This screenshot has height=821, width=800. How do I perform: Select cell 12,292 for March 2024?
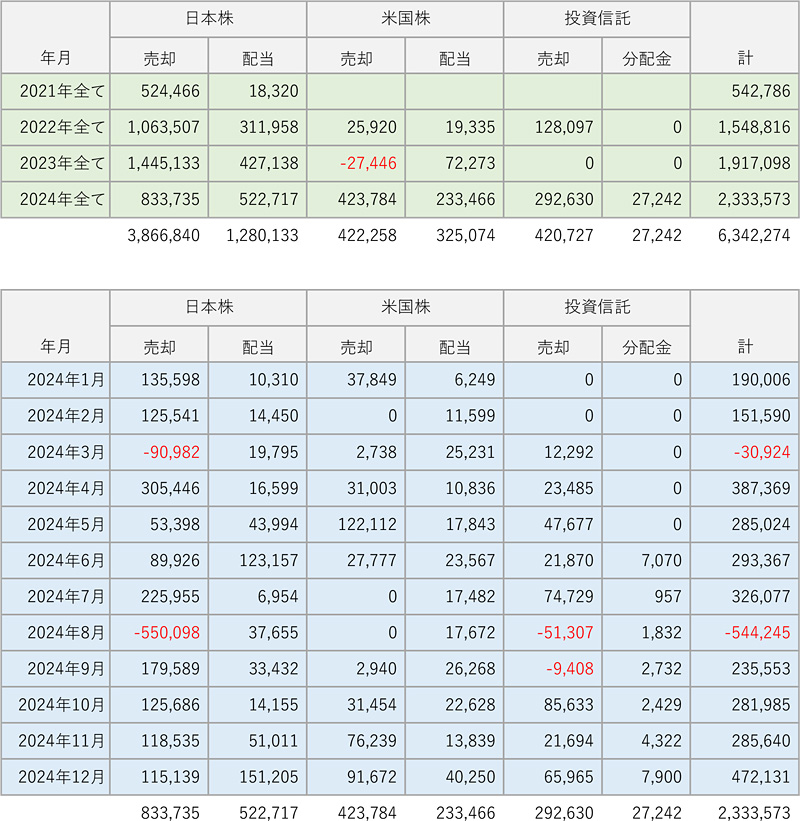pos(569,452)
